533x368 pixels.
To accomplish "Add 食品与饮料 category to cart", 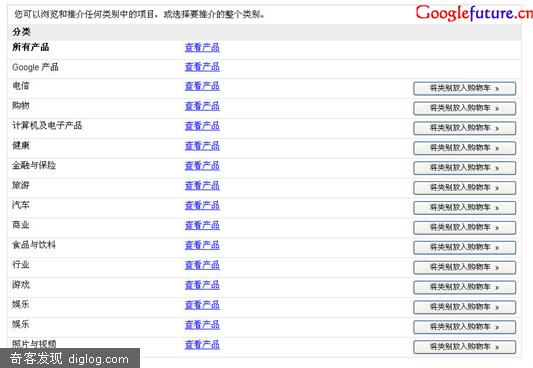I will [464, 247].
